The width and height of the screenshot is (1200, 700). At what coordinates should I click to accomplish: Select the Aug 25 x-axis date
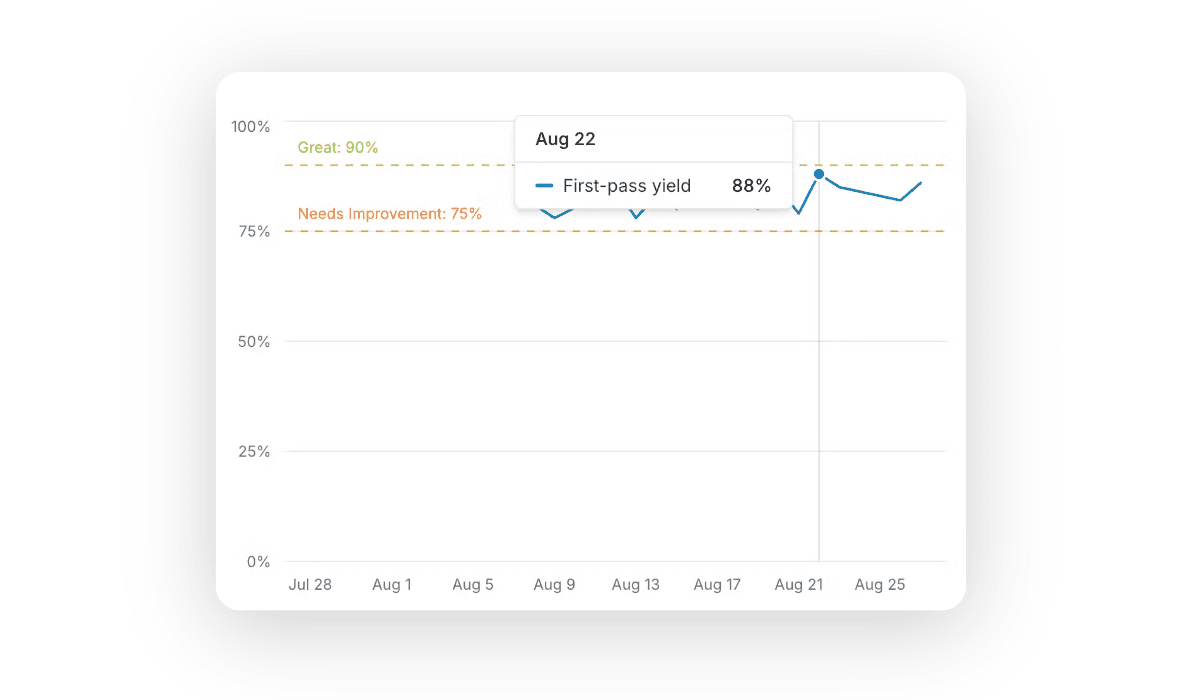pos(880,585)
